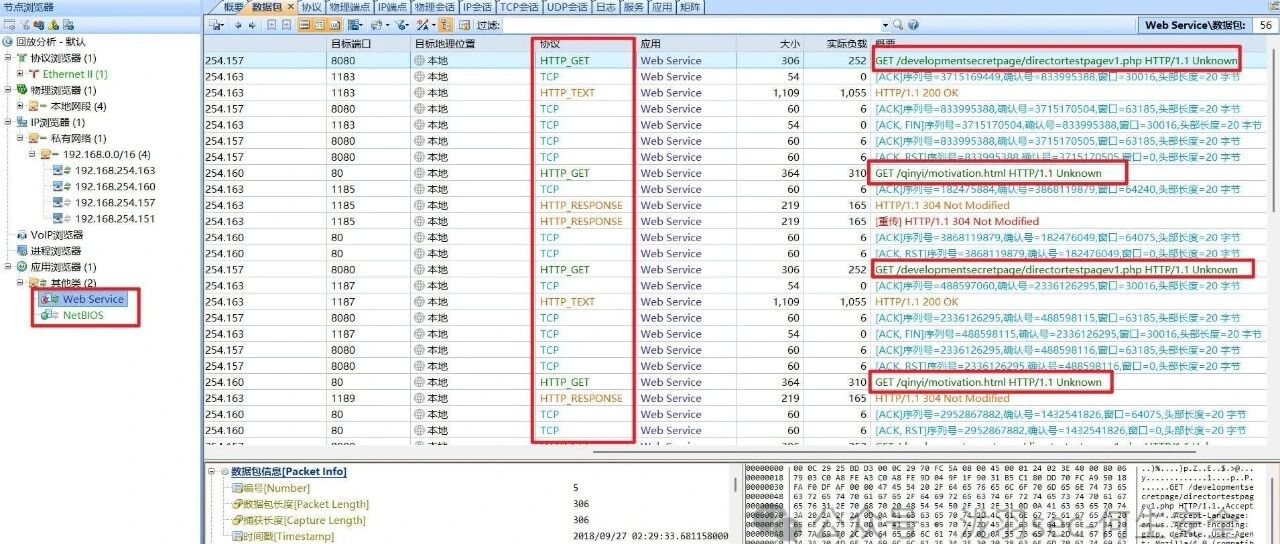Viewport: 1280px width, 544px height.
Task: Collapse the 私有网络 node
Action: tap(21, 138)
